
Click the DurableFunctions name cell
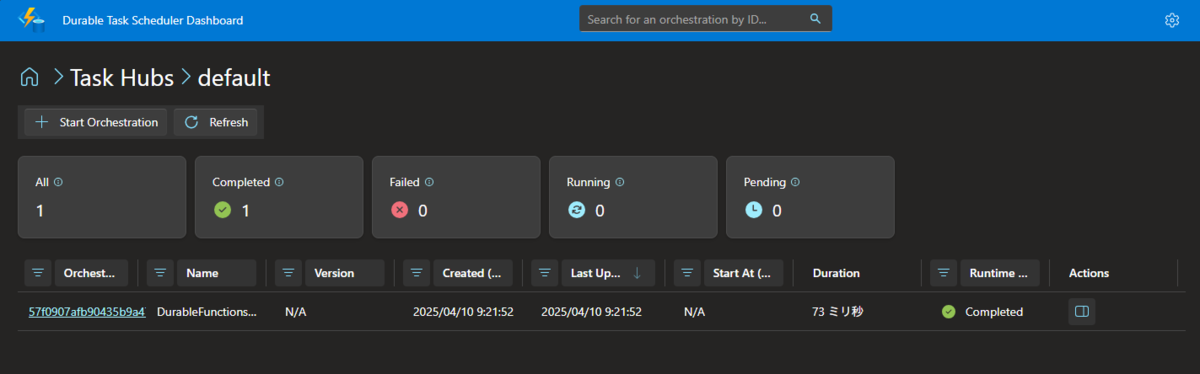click(207, 312)
